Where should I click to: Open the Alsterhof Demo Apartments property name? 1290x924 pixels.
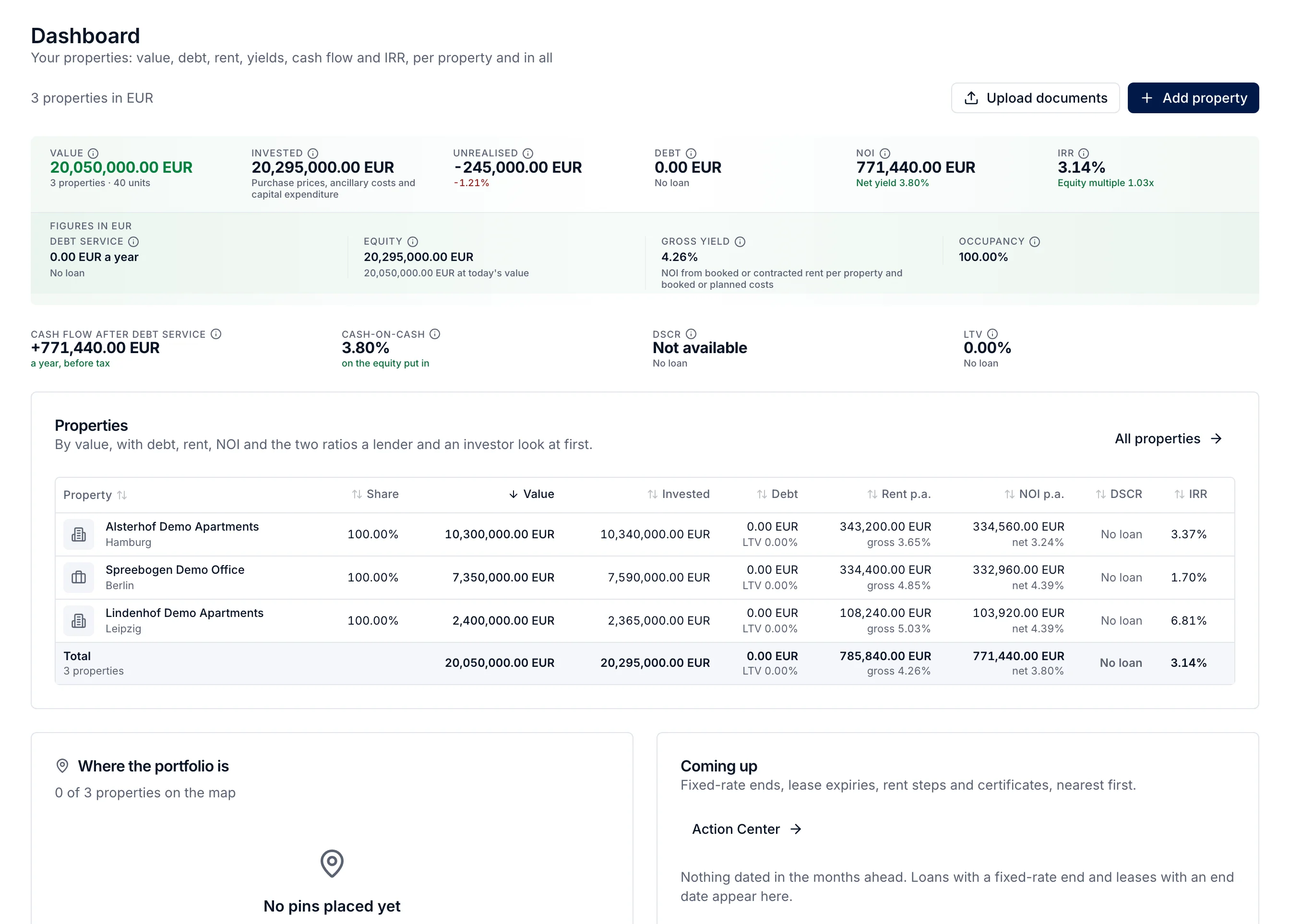(x=182, y=527)
